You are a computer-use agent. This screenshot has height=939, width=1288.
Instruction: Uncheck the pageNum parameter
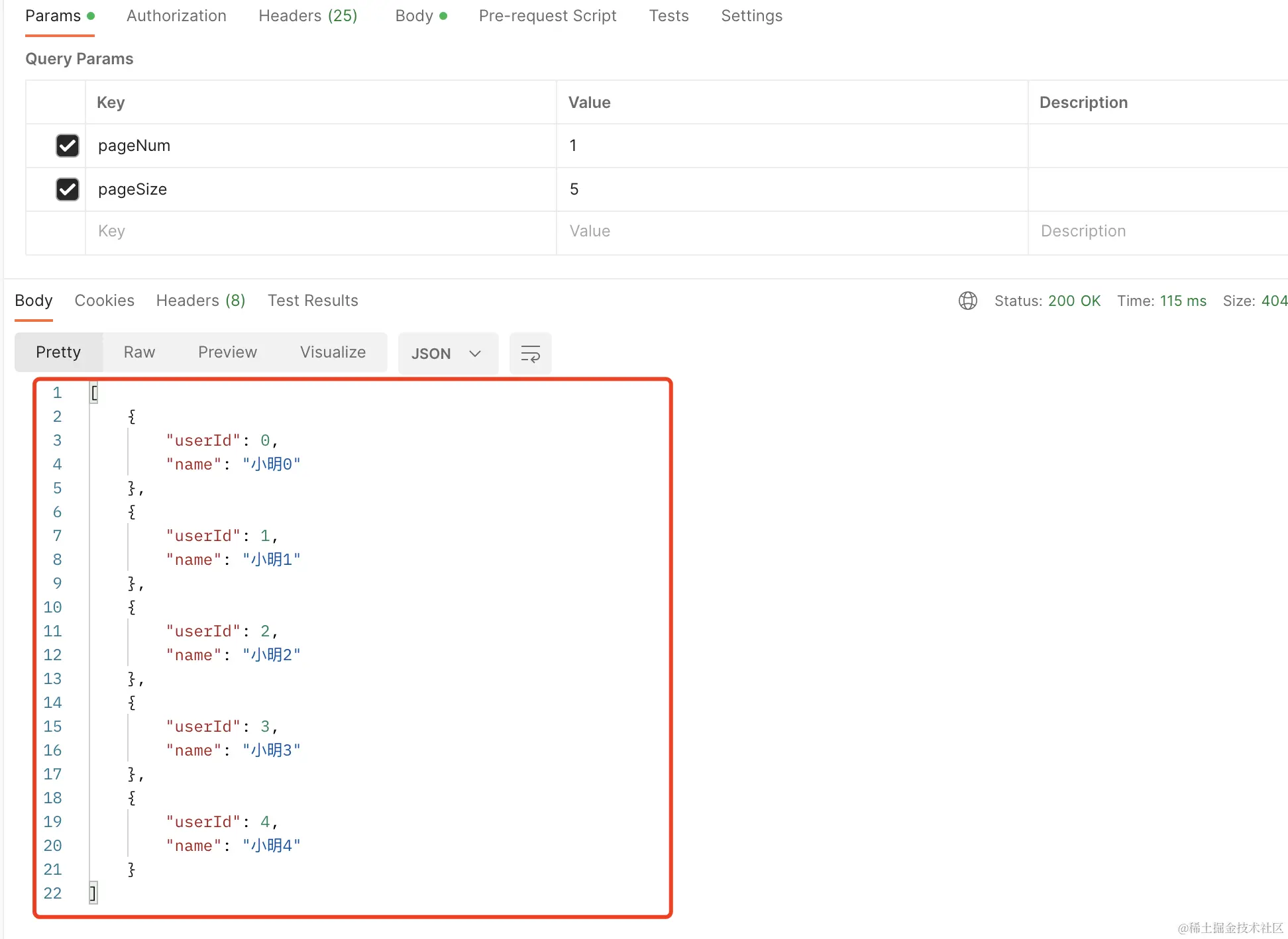[67, 146]
